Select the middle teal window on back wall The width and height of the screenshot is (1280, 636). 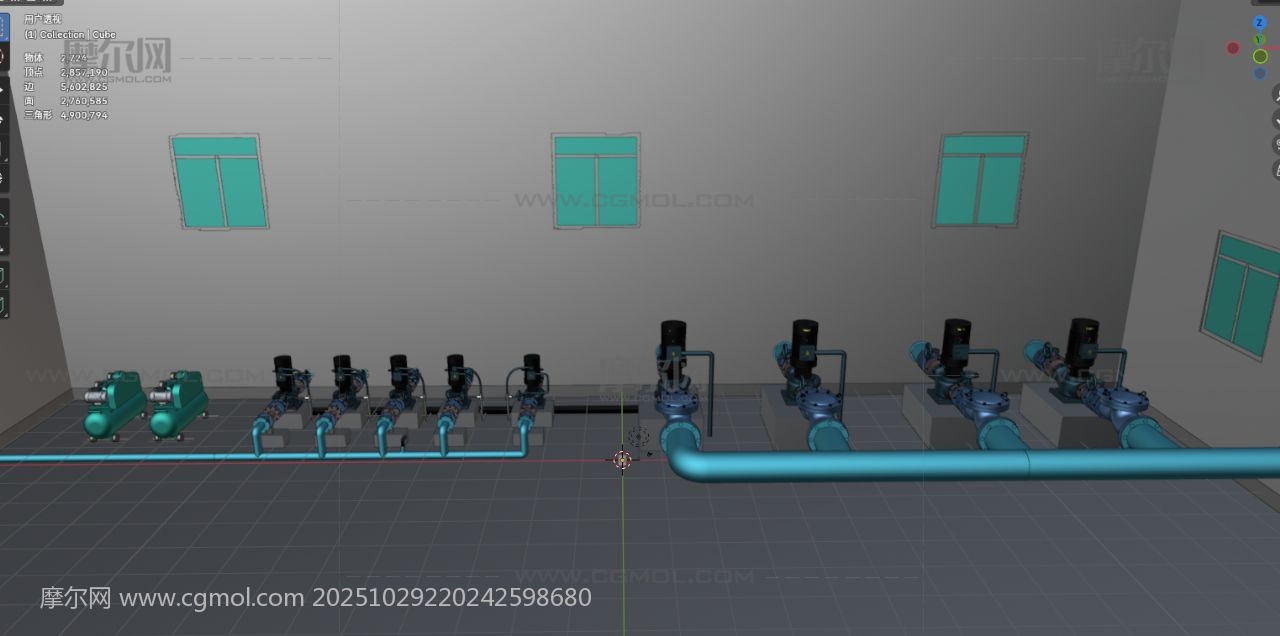(596, 181)
